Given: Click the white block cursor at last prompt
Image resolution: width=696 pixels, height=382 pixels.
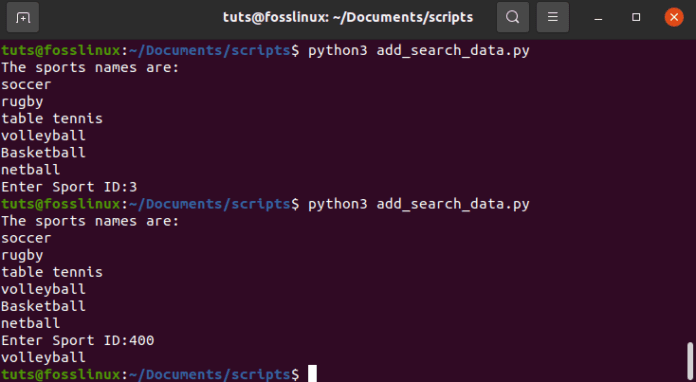Looking at the screenshot, I should (312, 374).
